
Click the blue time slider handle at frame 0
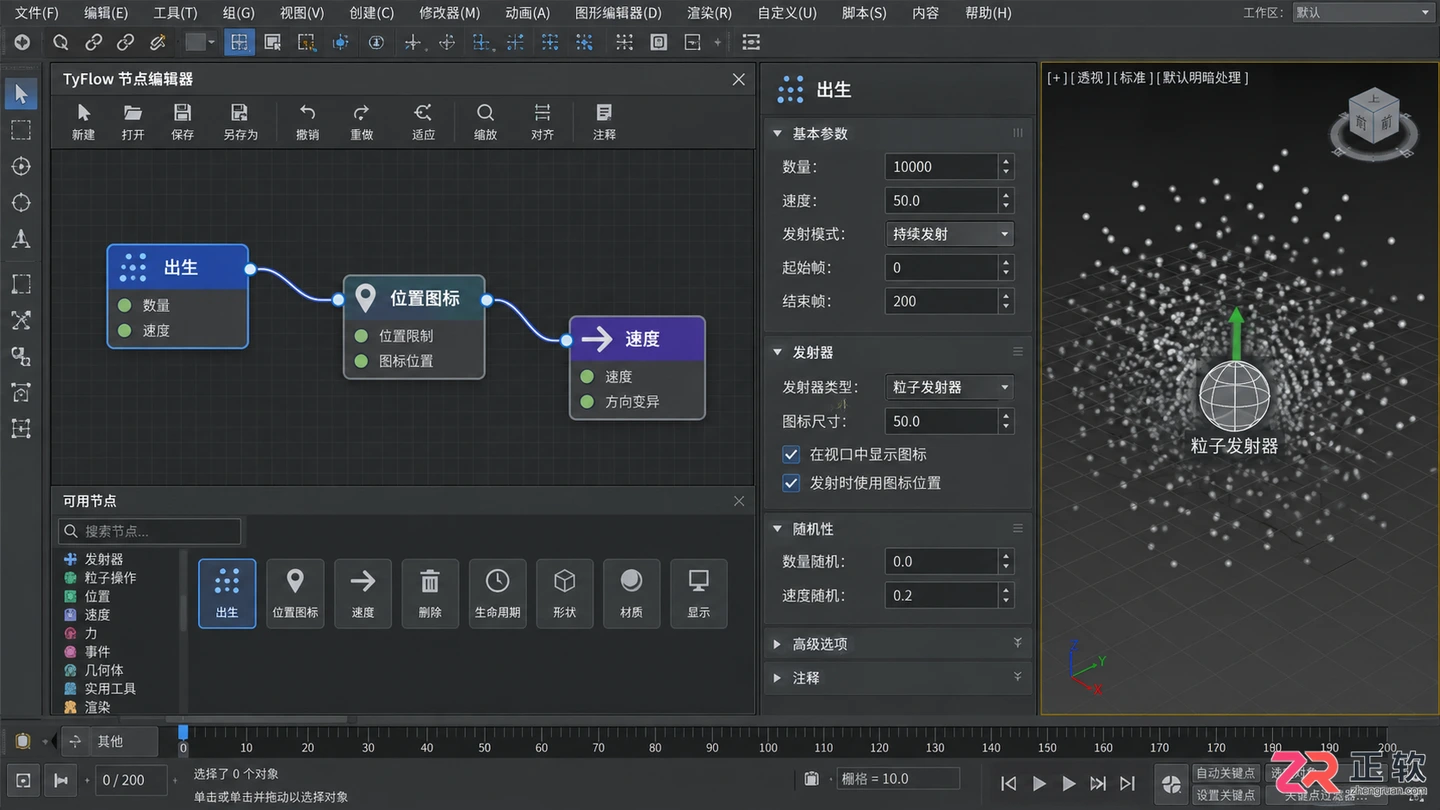[x=183, y=732]
